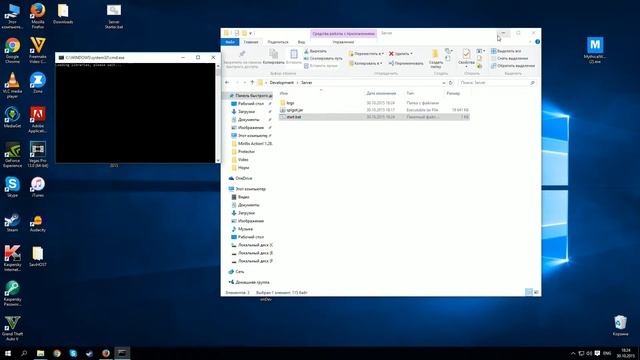
Task: Launch Grand Theft Auto V shortcut
Action: click(x=13, y=328)
